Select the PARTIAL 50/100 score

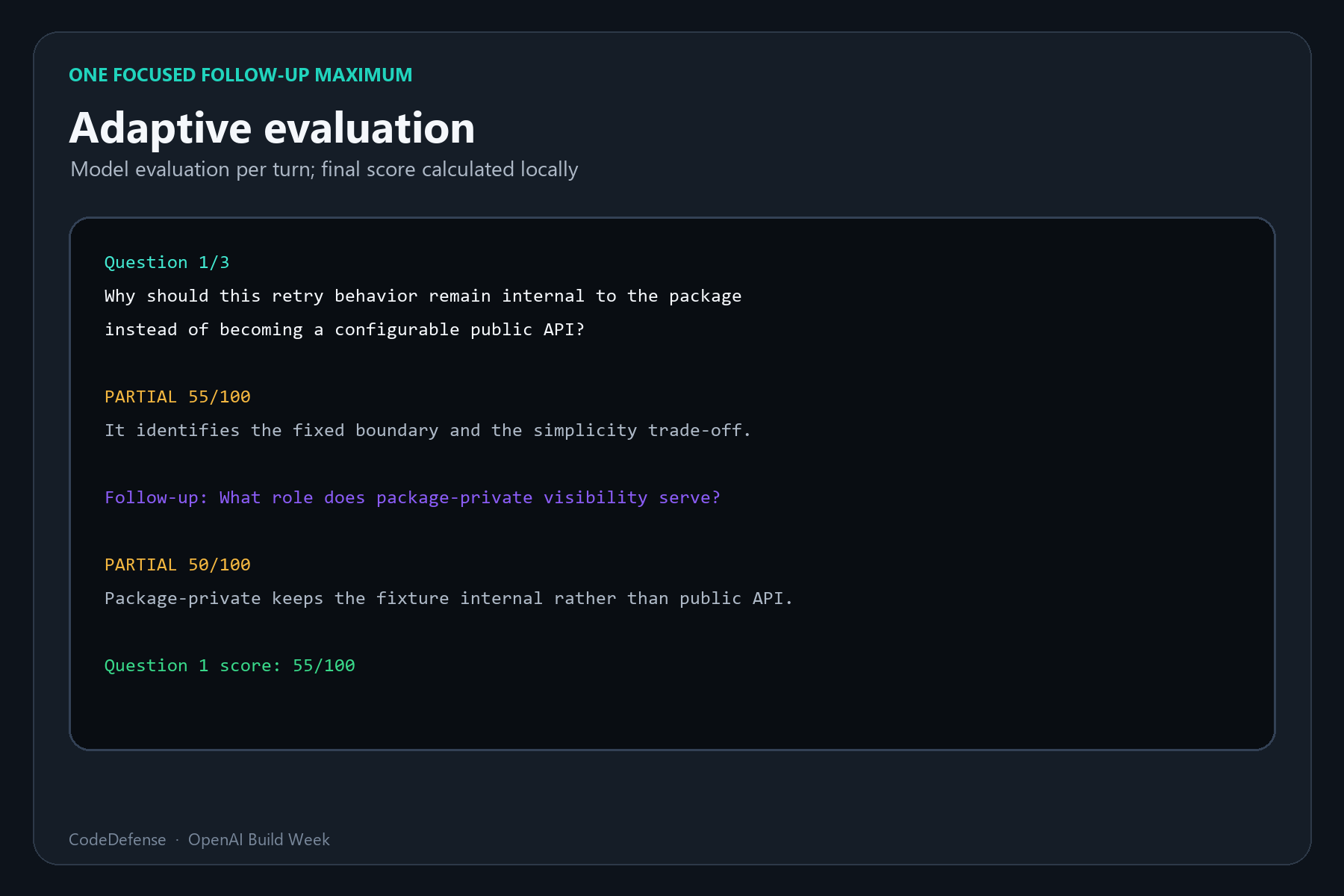[178, 564]
